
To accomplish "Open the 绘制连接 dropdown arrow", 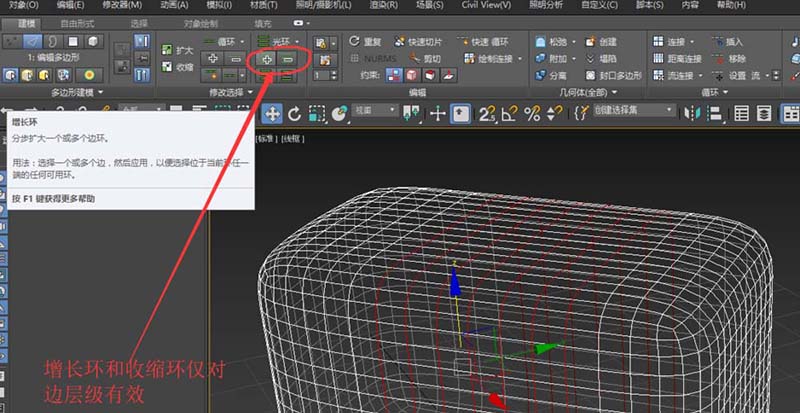I will (520, 59).
